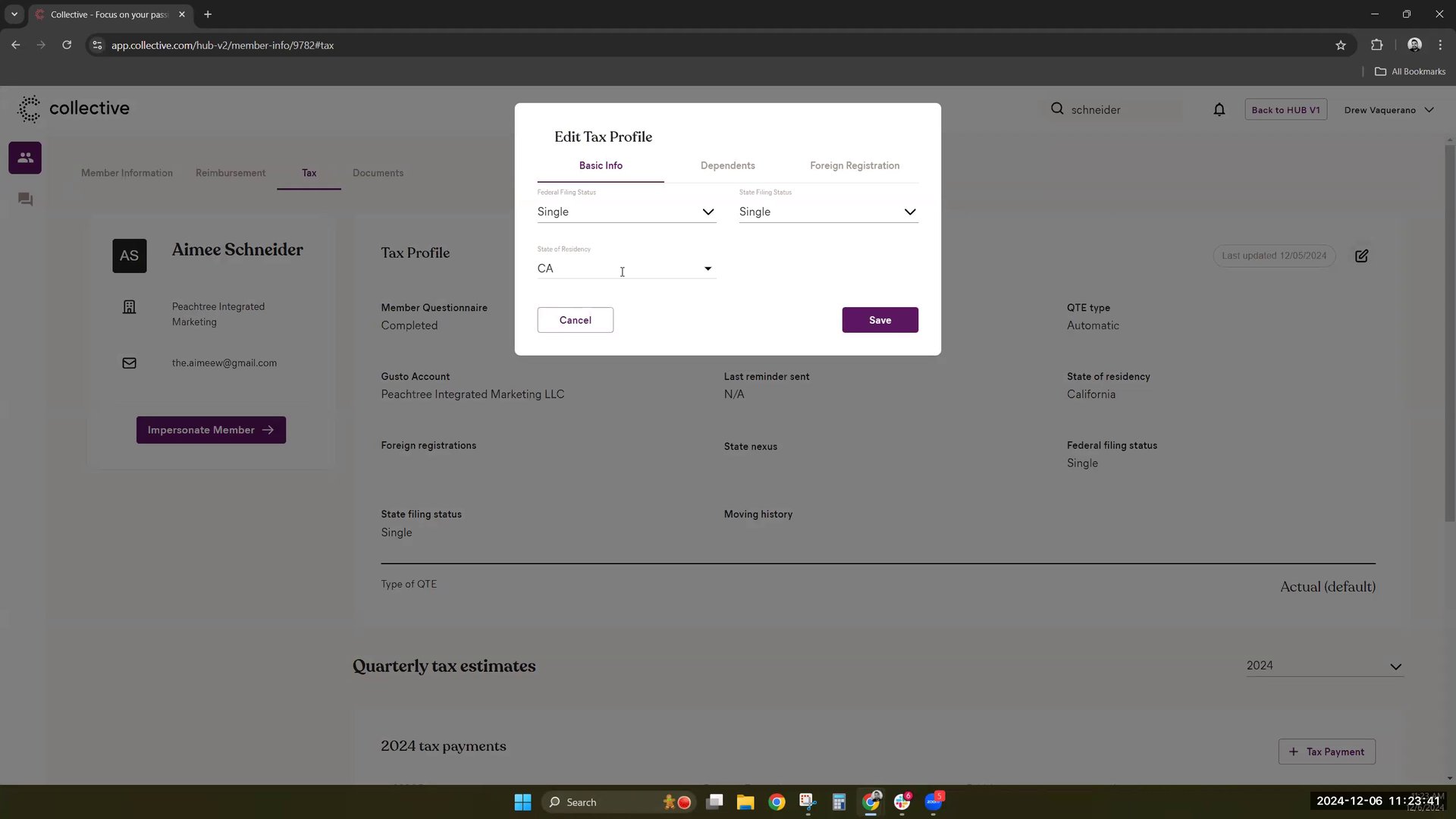Open File Explorer from taskbar
Screen dimensions: 1456x819
(745, 802)
